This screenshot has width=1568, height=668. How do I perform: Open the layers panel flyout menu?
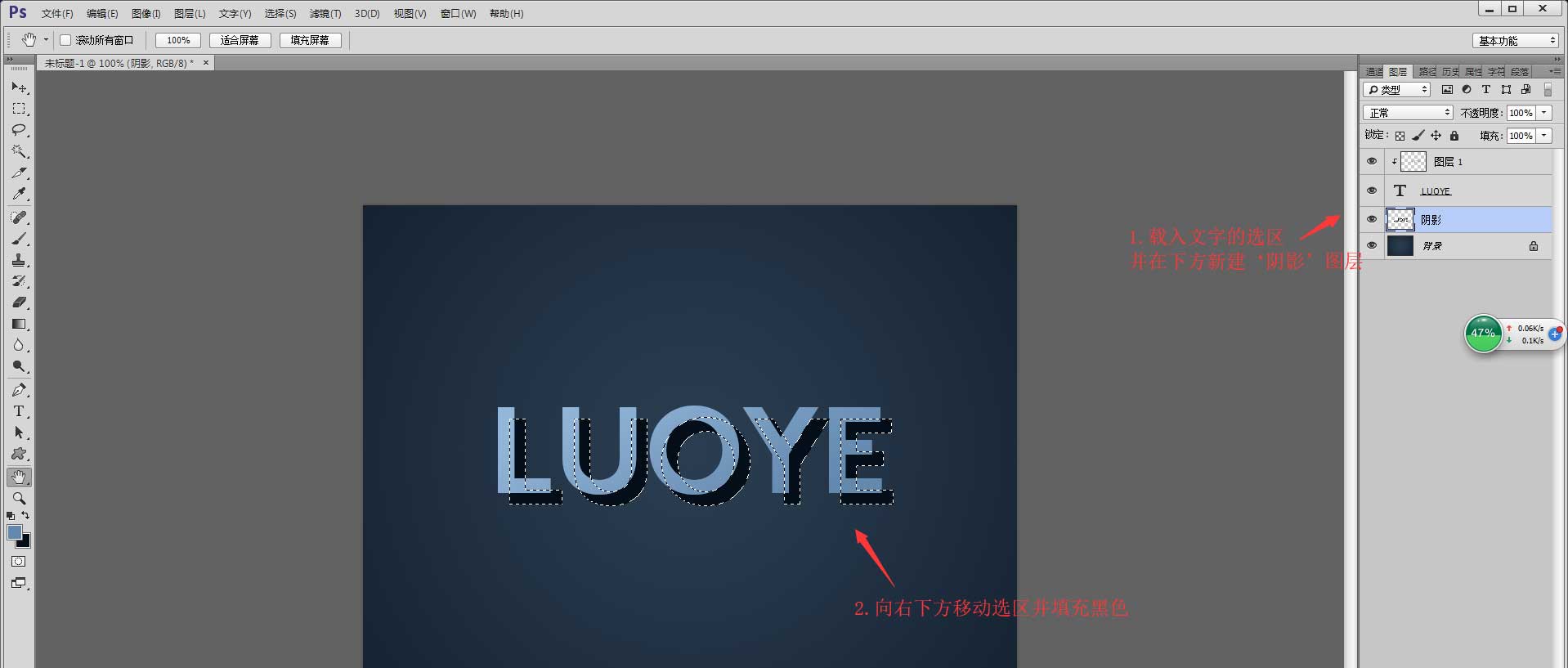coord(1554,72)
